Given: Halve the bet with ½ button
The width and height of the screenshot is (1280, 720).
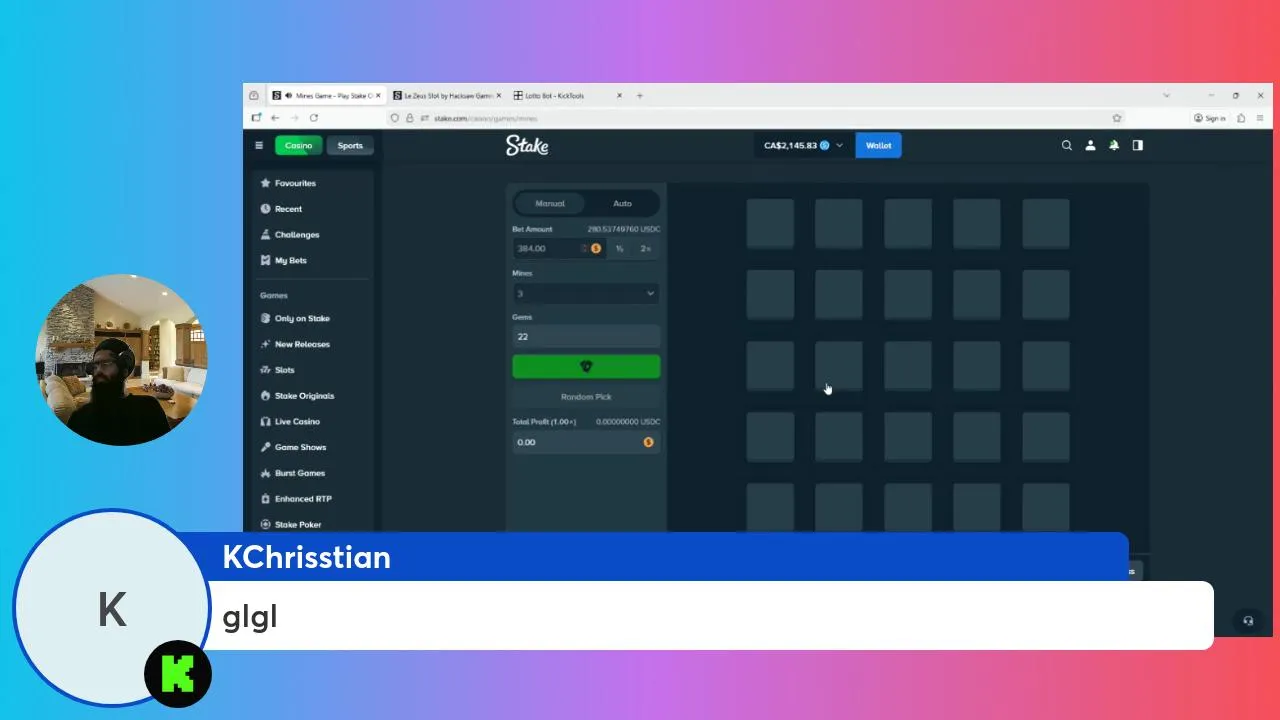Looking at the screenshot, I should (x=620, y=248).
